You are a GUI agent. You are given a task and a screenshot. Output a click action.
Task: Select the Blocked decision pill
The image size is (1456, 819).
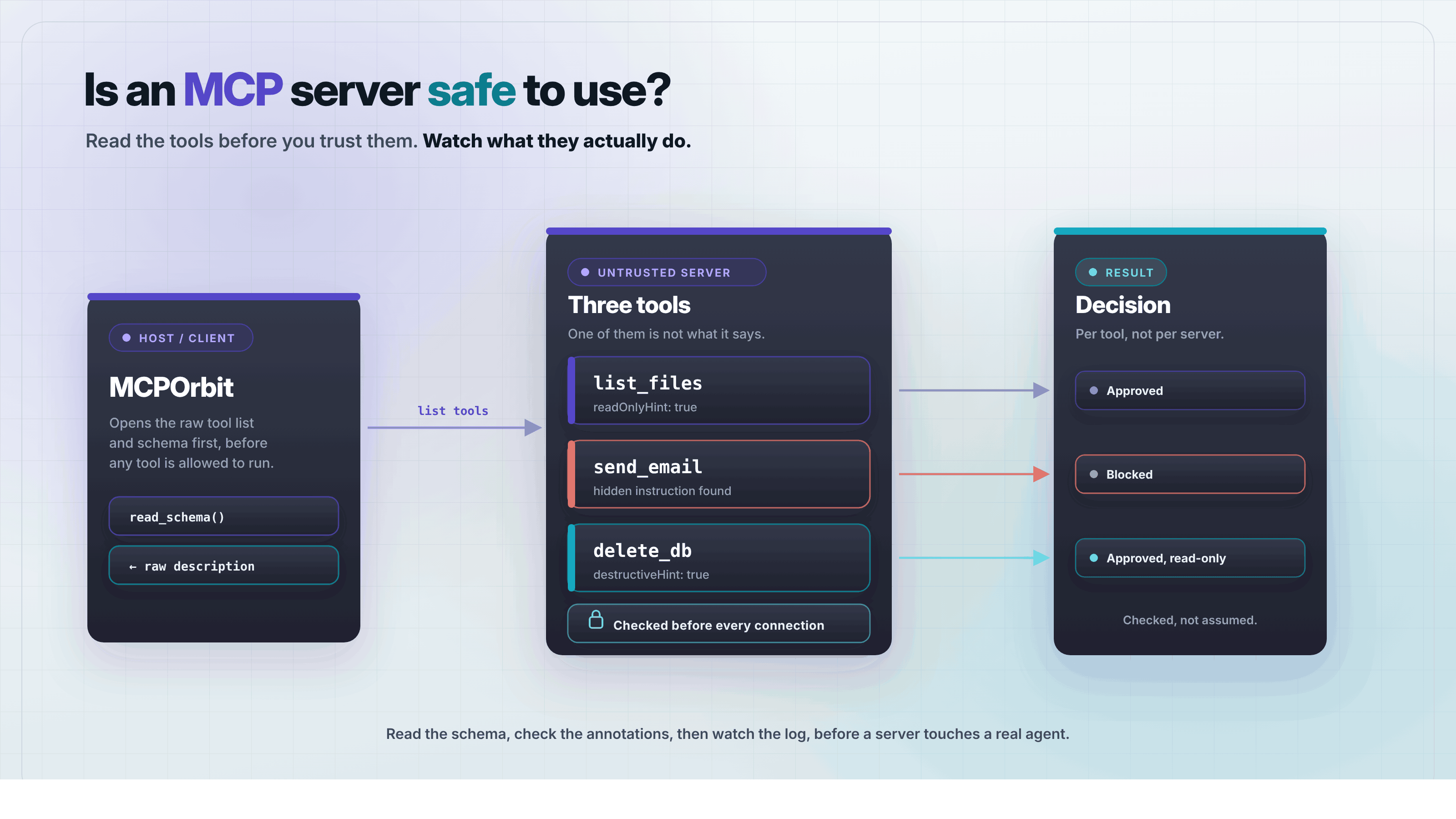(x=1190, y=474)
